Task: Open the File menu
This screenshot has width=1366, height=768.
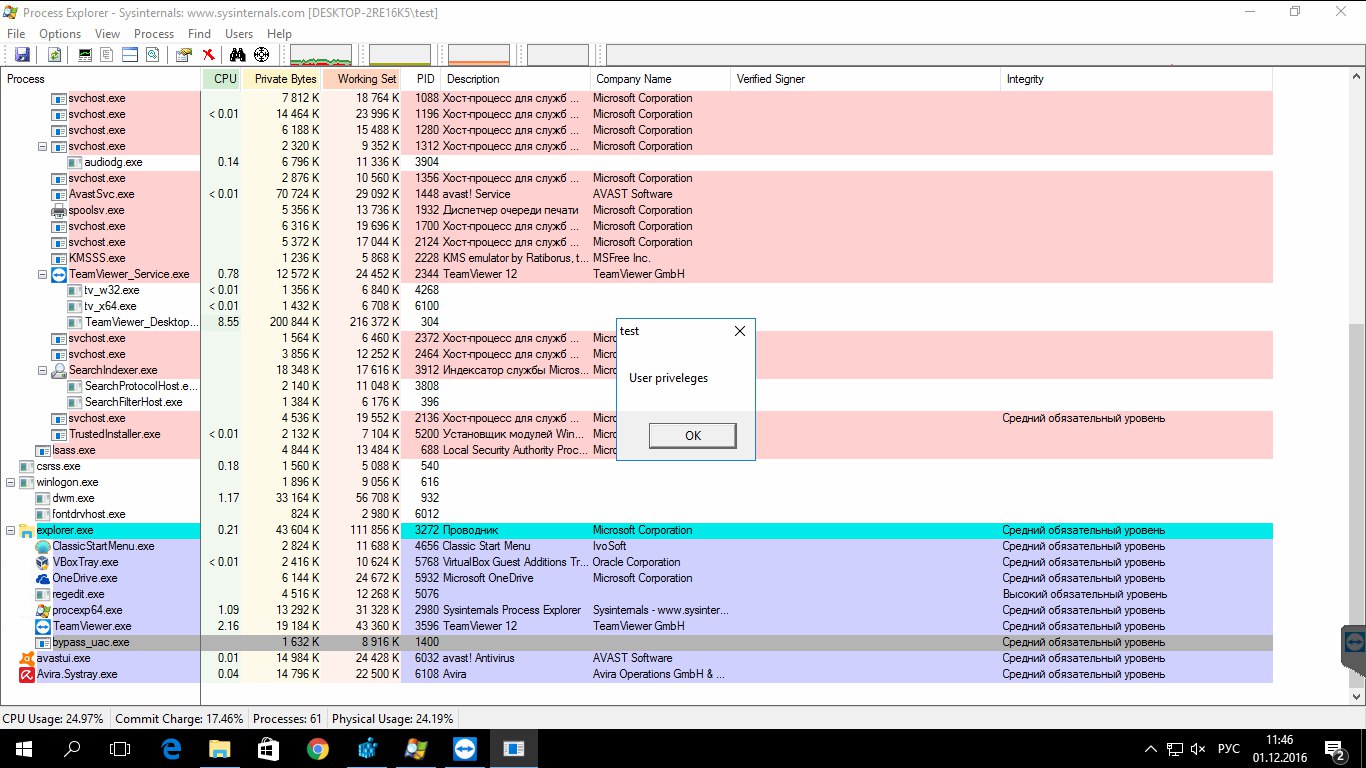Action: (16, 34)
